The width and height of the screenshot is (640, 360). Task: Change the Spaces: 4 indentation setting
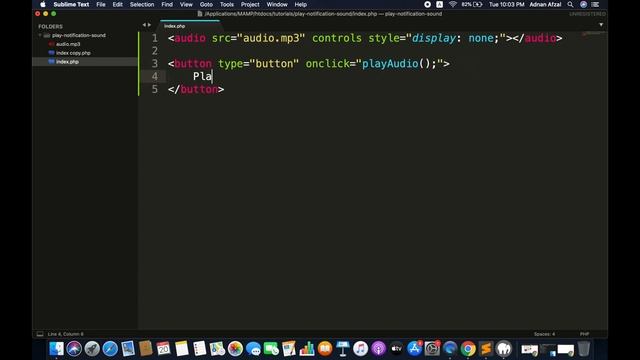[x=544, y=334]
